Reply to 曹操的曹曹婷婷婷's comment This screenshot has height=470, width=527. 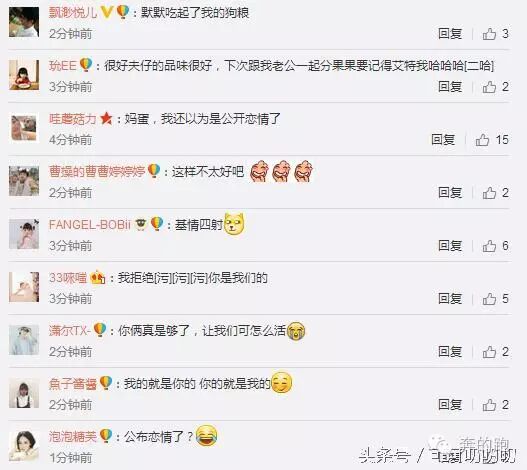(450, 193)
